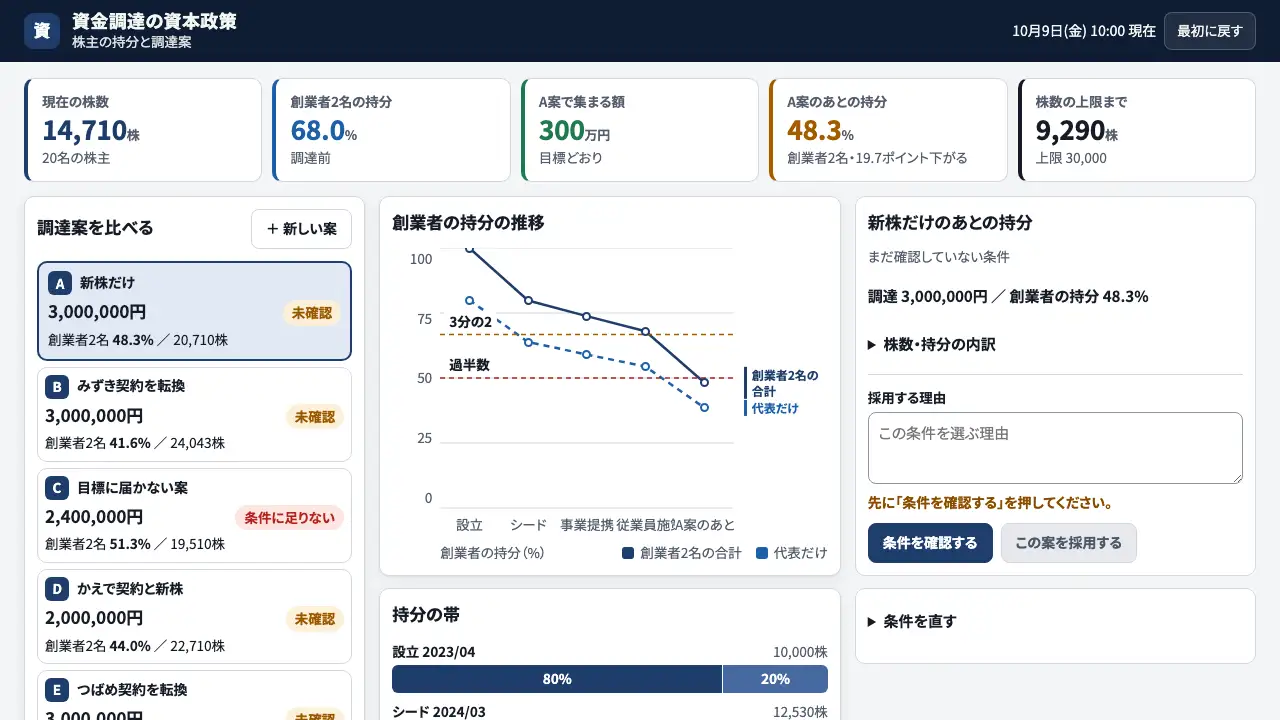The image size is (1280, 720).
Task: Click the C letter badge
Action: pos(57,488)
